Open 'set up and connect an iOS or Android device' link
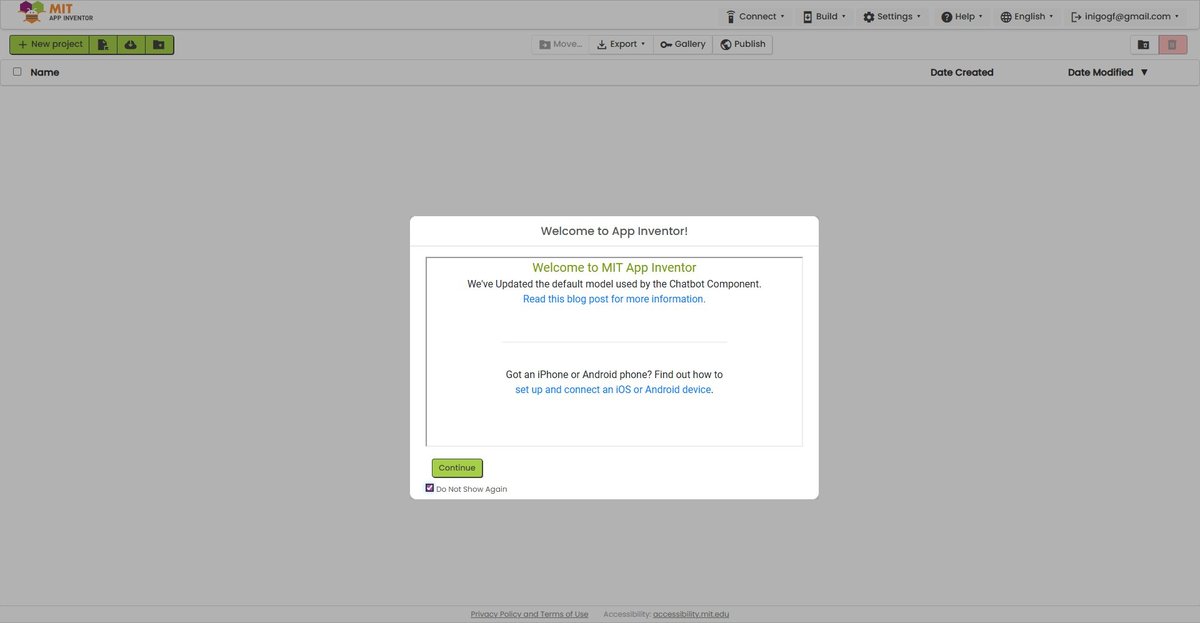 pyautogui.click(x=613, y=390)
